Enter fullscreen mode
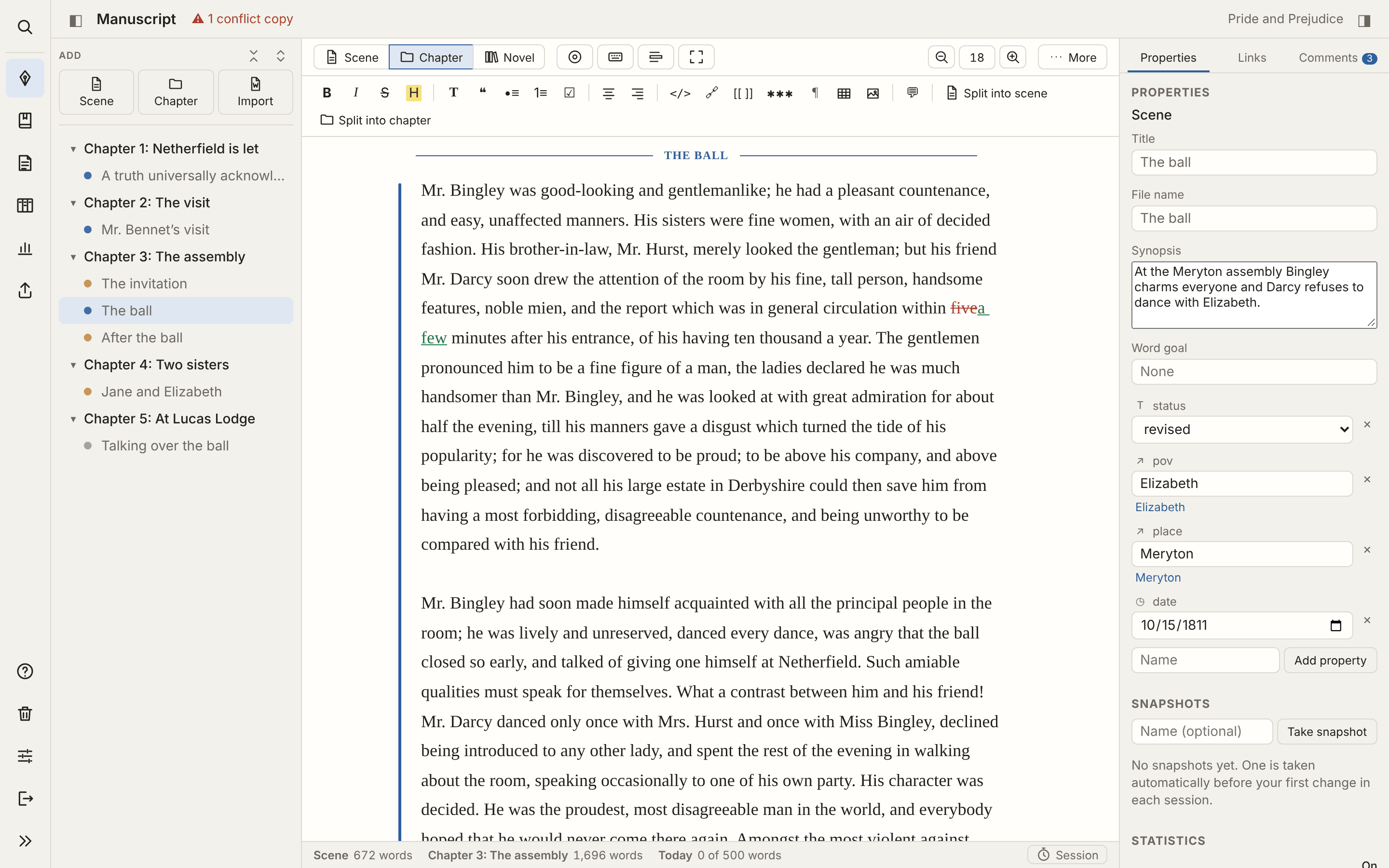Image resolution: width=1389 pixels, height=868 pixels. click(696, 57)
